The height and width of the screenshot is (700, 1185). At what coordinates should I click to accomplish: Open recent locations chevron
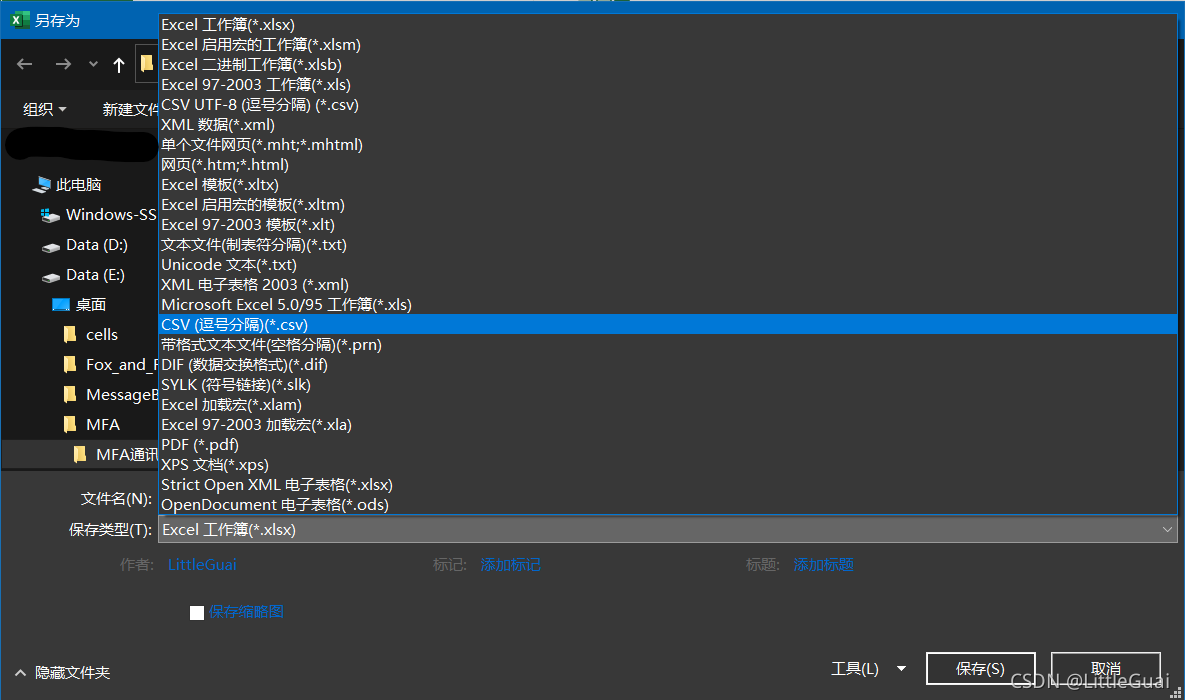click(x=93, y=64)
